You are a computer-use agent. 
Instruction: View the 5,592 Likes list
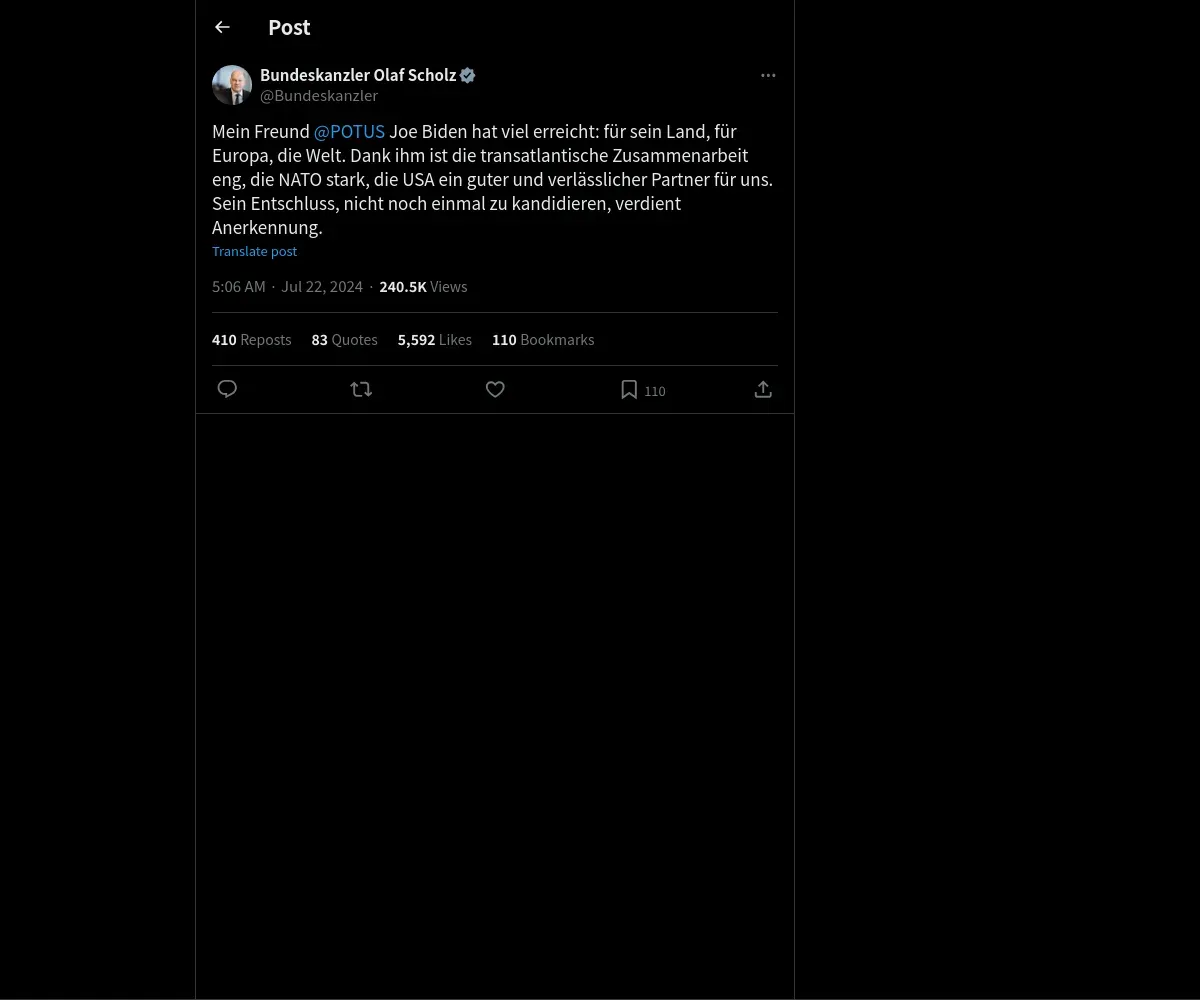point(434,340)
